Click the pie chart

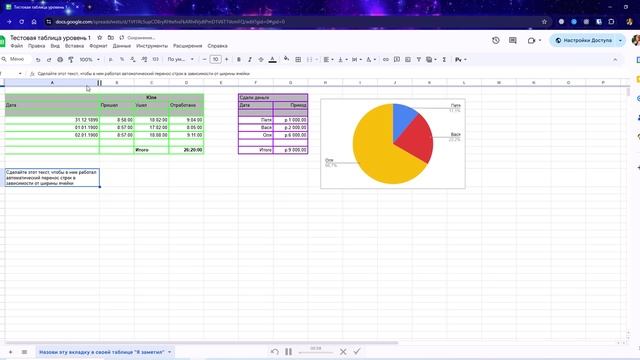393,144
